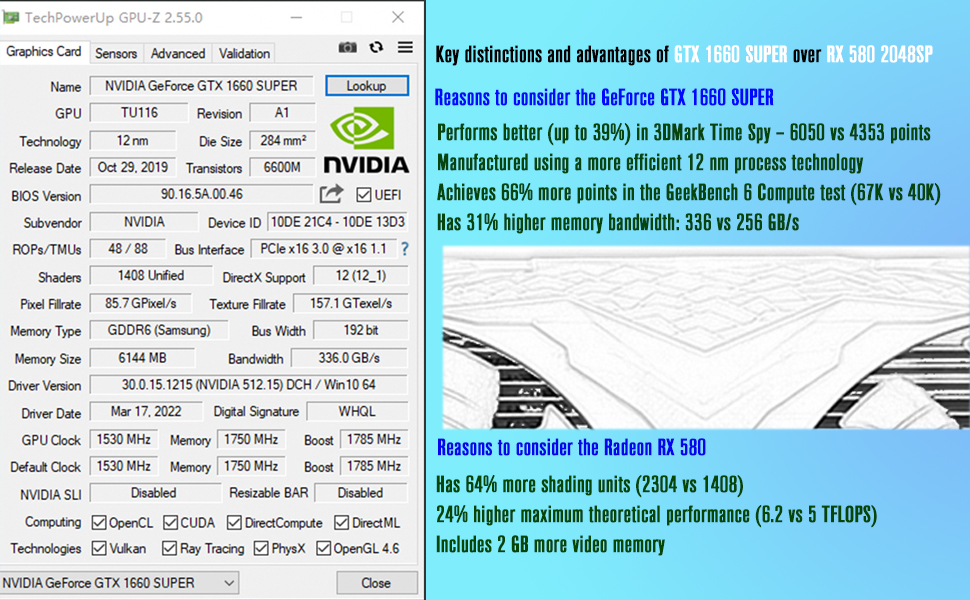Click the BIOS Version field 90.16.5A.00.46
Image resolution: width=970 pixels, height=600 pixels.
(202, 194)
